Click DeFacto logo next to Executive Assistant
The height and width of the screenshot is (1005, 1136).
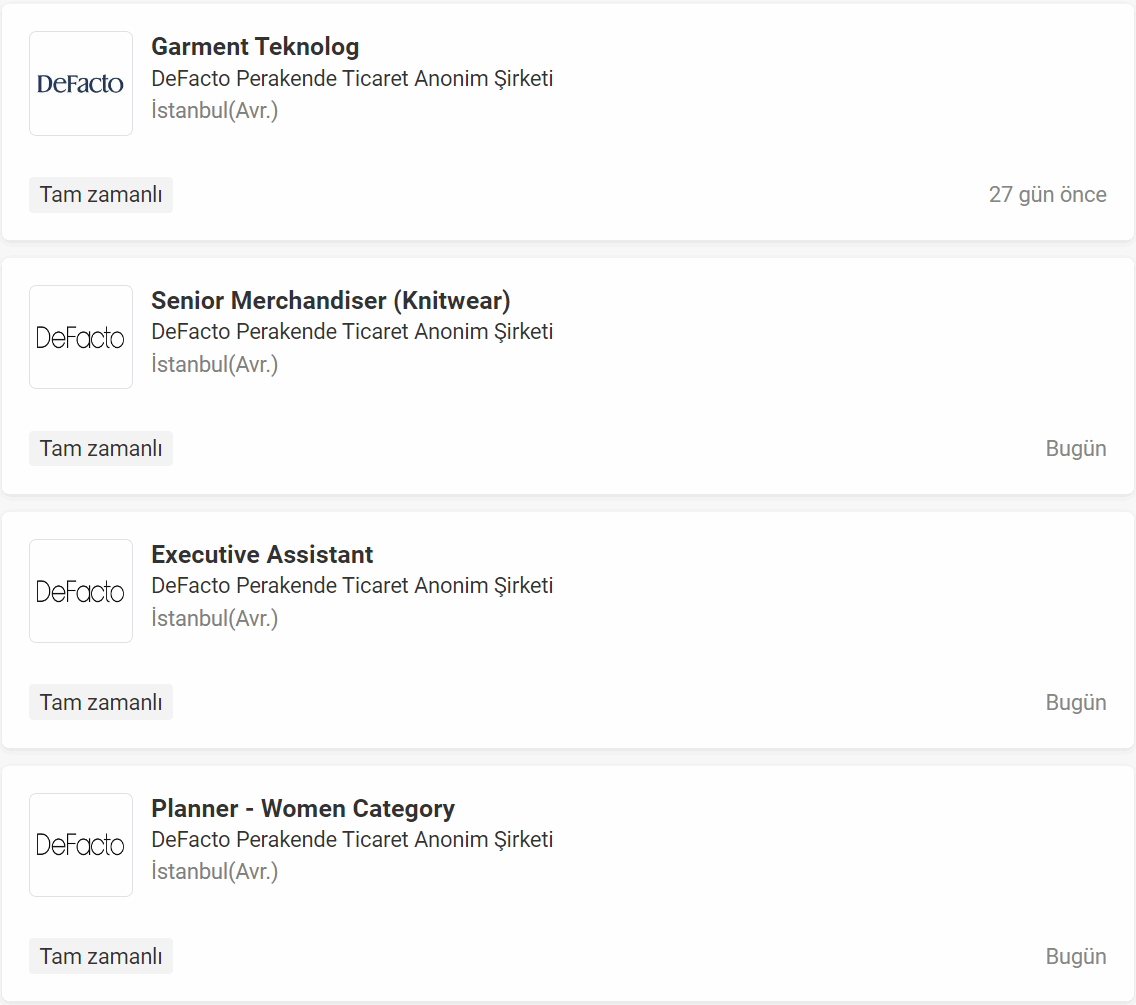80,591
